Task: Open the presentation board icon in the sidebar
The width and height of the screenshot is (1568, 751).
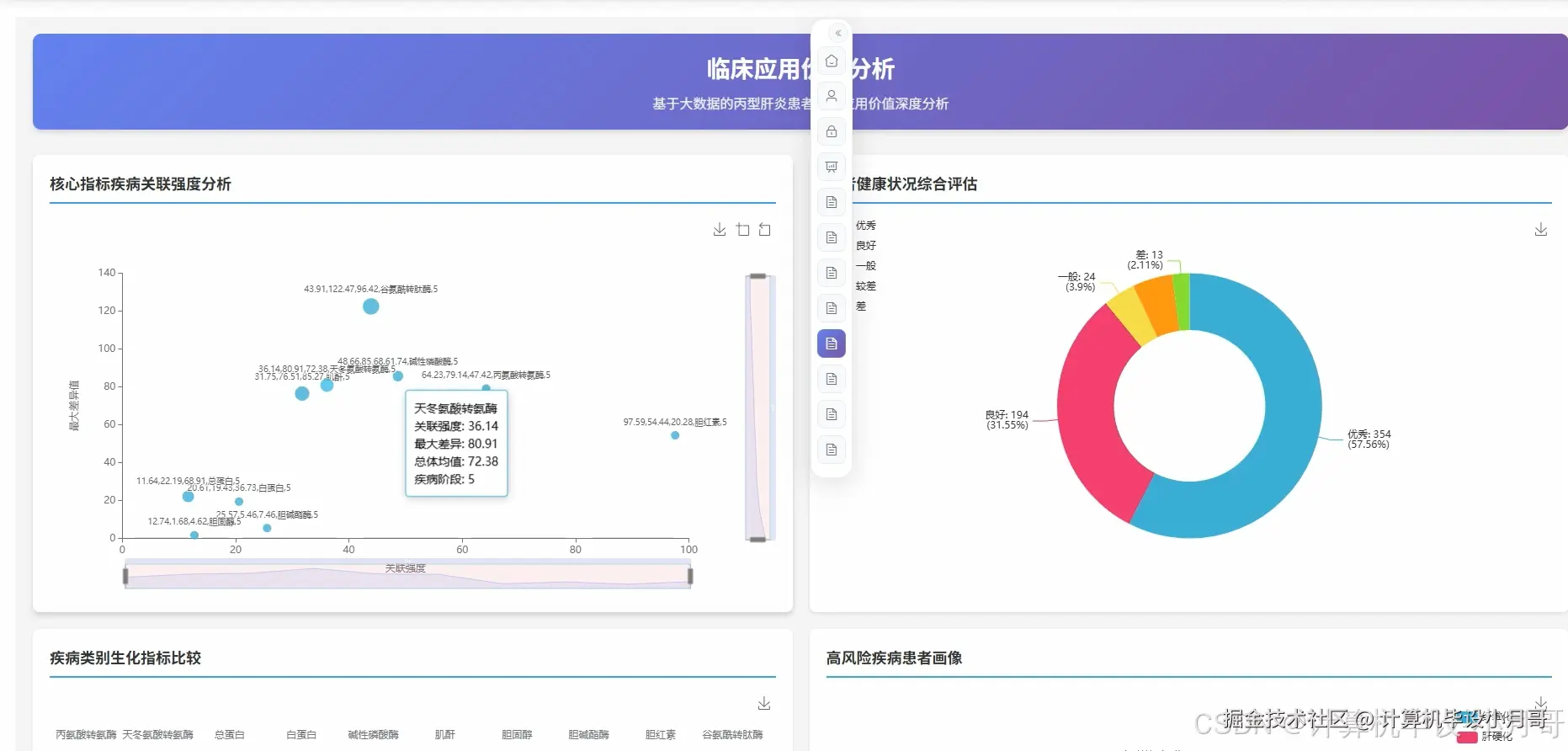Action: coord(832,167)
